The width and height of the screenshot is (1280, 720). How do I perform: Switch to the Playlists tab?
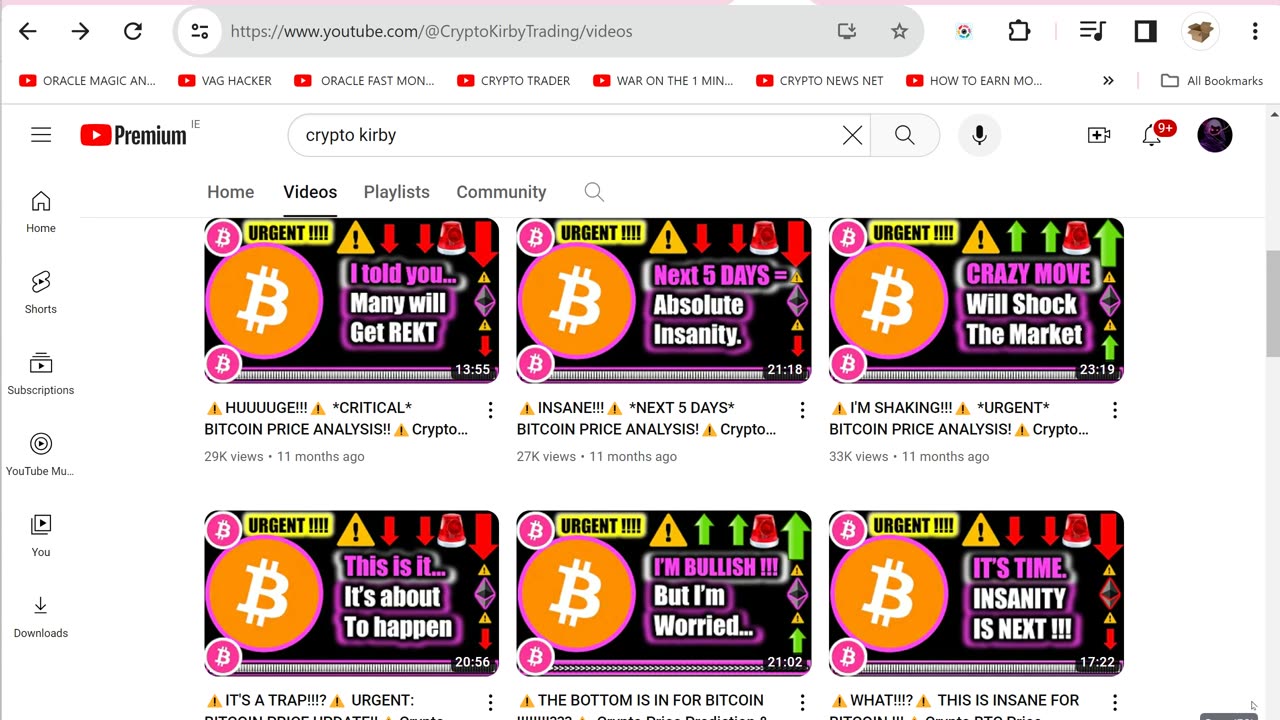click(x=397, y=192)
